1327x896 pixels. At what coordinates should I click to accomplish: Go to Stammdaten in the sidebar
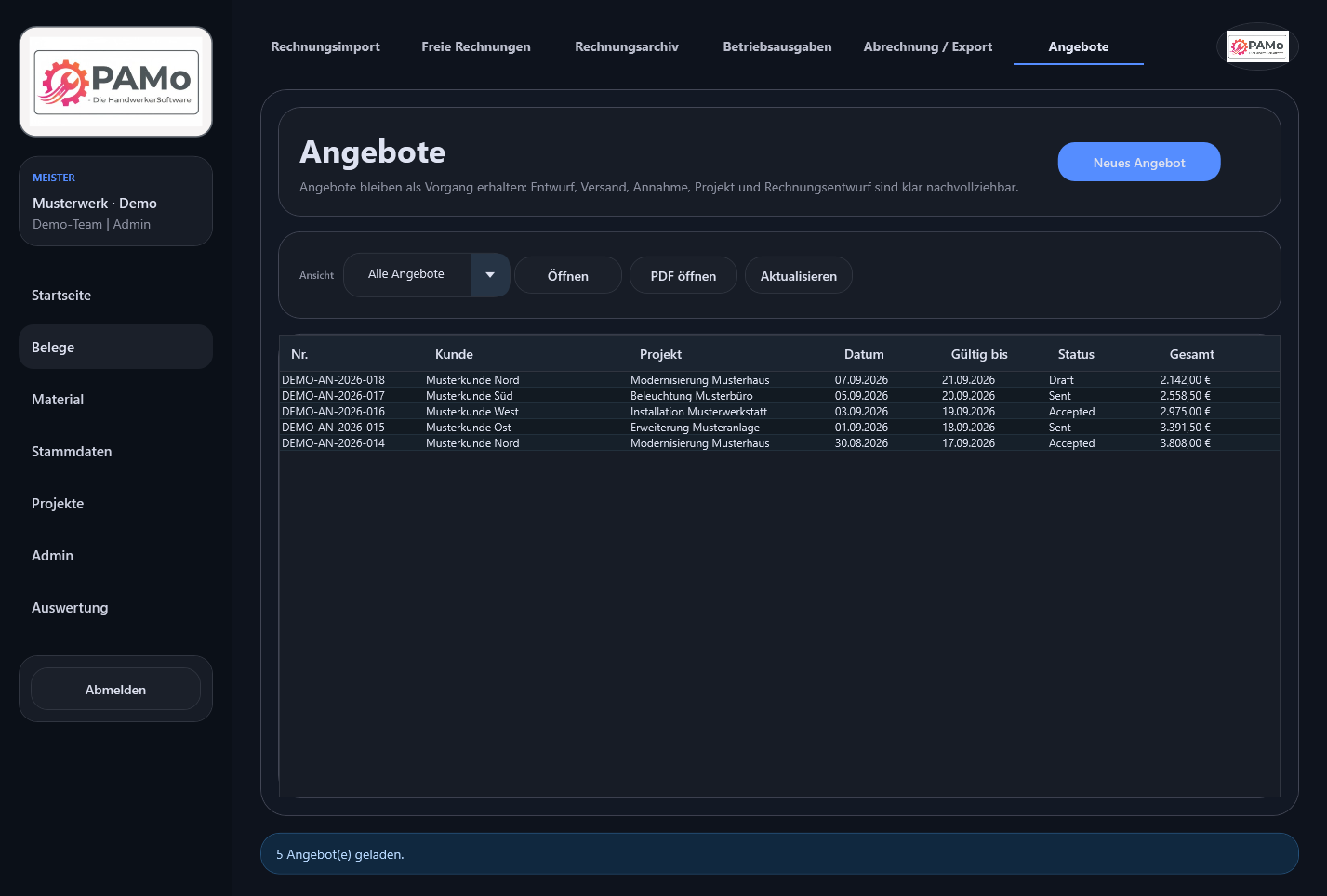116,452
